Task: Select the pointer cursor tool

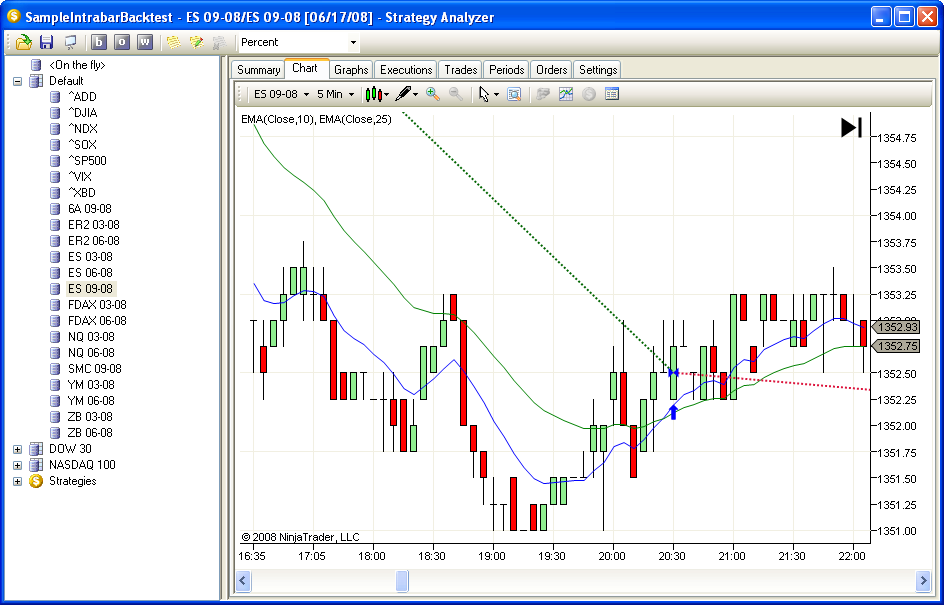Action: [483, 94]
